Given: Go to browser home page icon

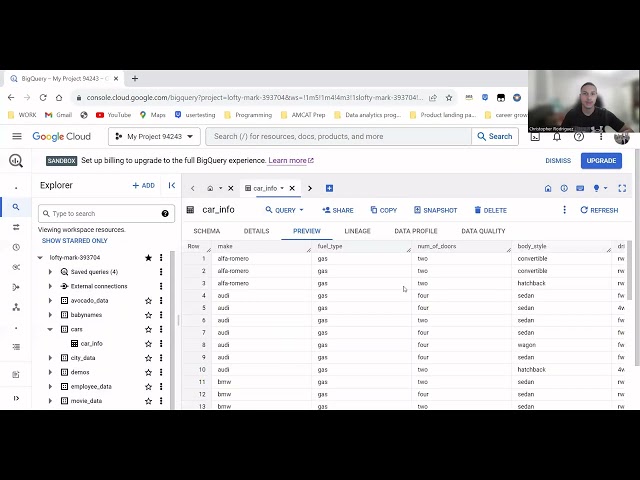Looking at the screenshot, I should click(x=59, y=98).
